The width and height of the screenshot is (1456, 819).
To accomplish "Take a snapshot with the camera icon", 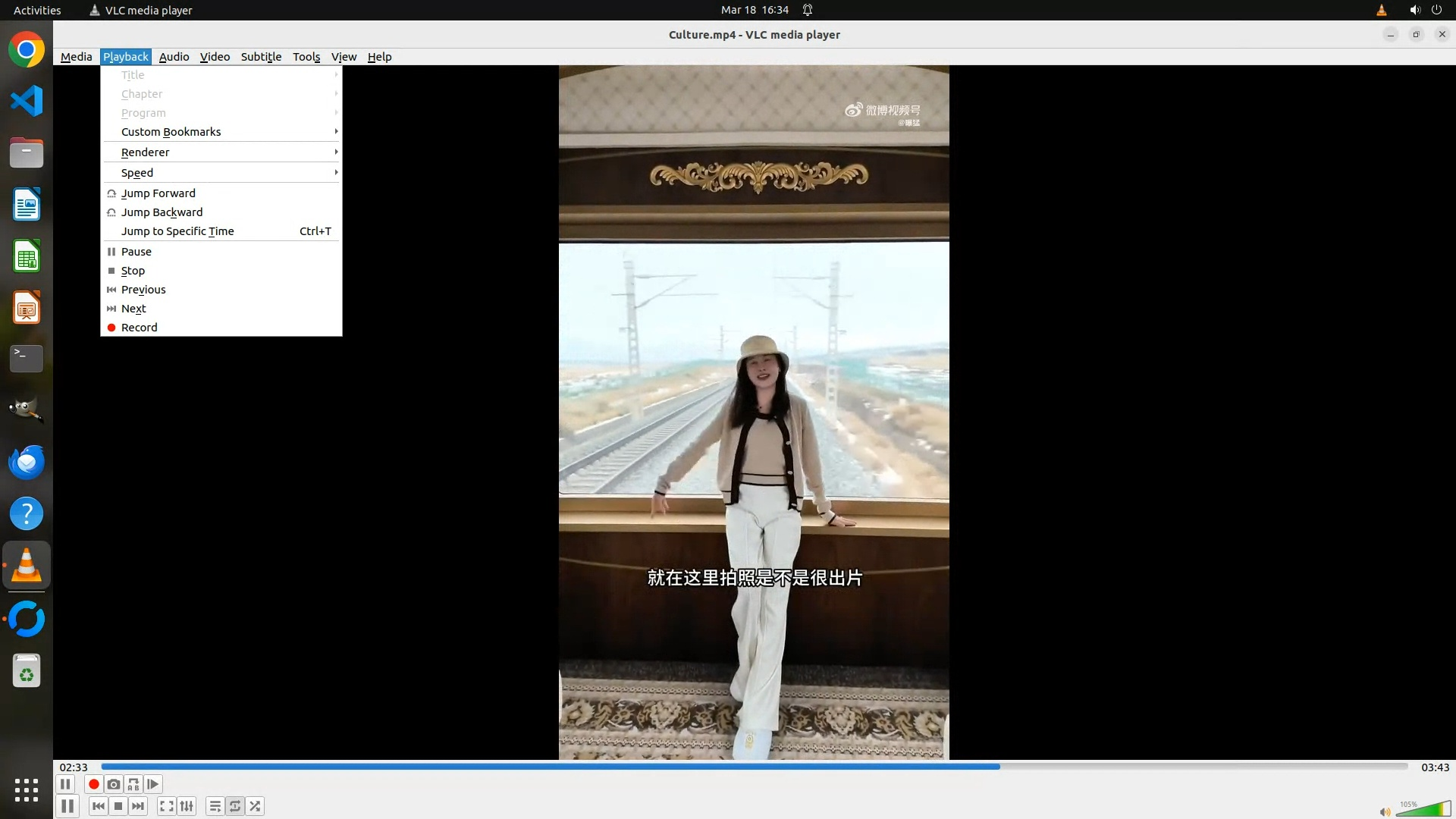I will click(114, 784).
